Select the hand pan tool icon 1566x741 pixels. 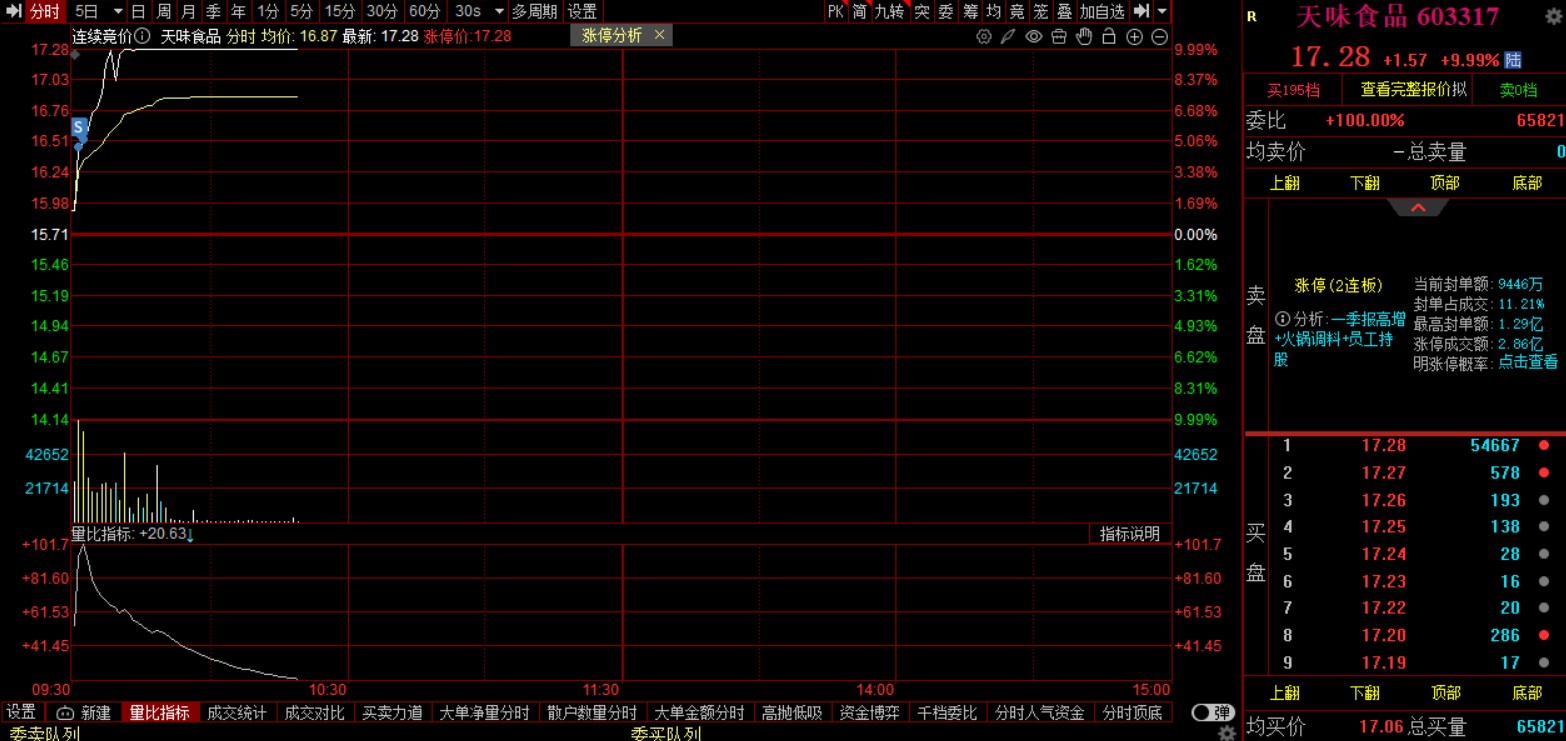[x=1084, y=37]
